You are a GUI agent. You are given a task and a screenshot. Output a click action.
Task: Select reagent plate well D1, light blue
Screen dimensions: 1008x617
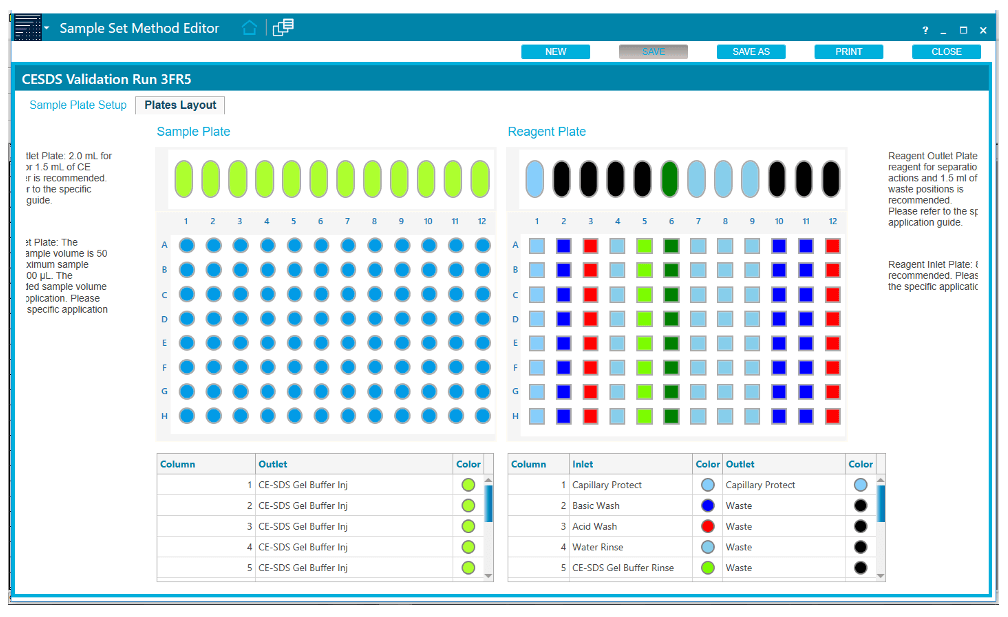point(537,319)
